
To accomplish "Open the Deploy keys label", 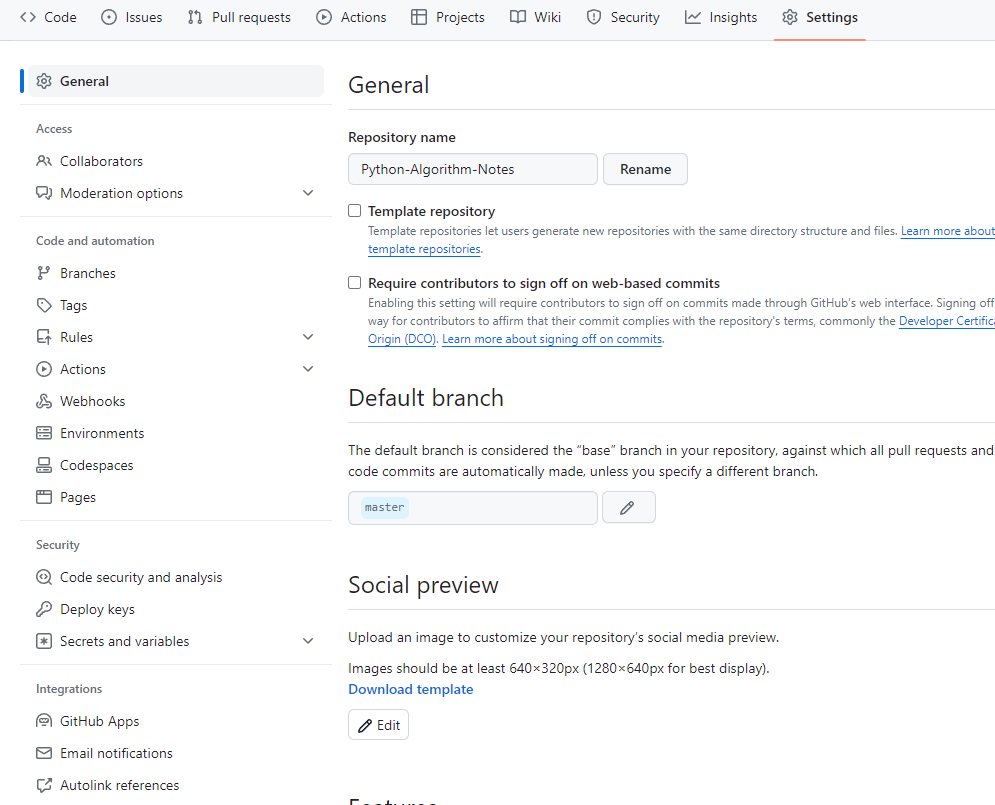I will tap(97, 609).
